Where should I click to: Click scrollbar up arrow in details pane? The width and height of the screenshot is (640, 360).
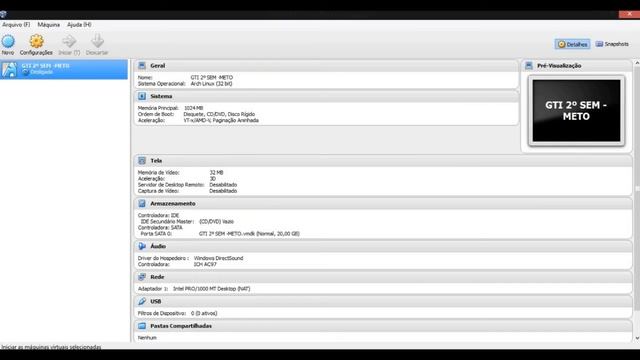pyautogui.click(x=637, y=63)
